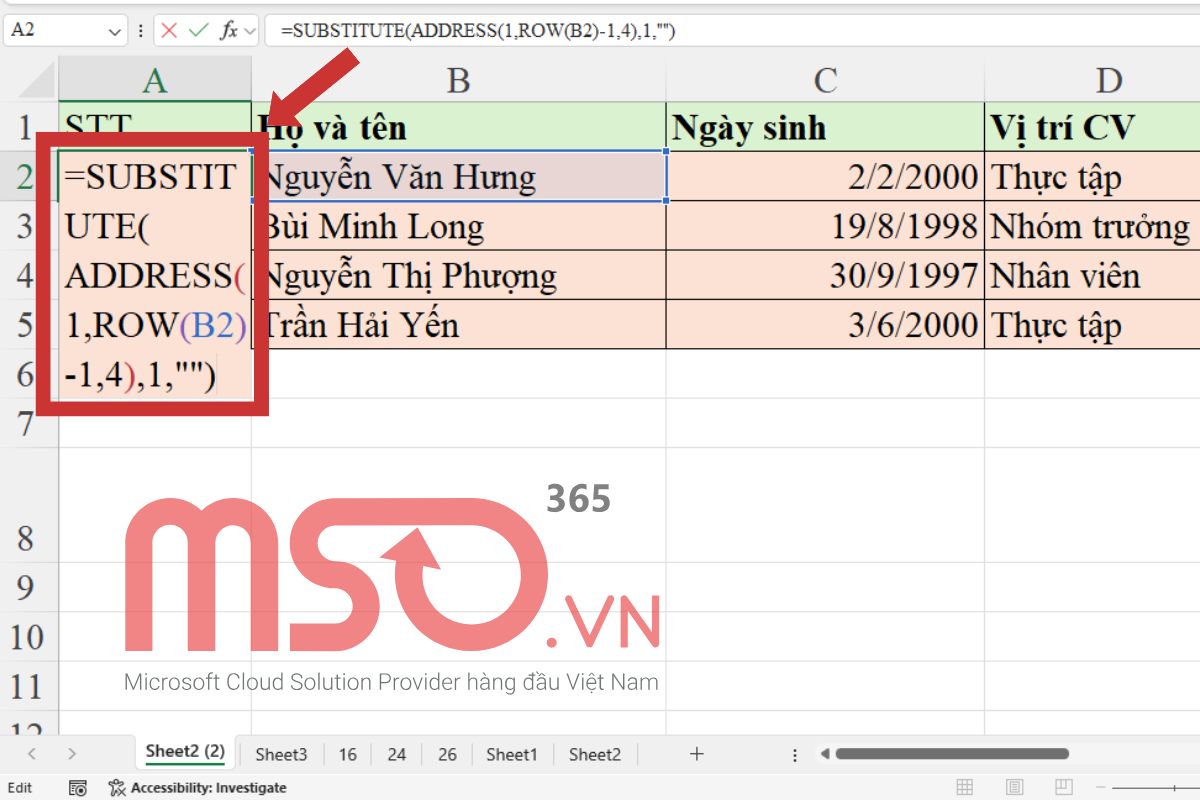This screenshot has height=800, width=1200.
Task: Click the macro recording status icon
Action: click(78, 788)
